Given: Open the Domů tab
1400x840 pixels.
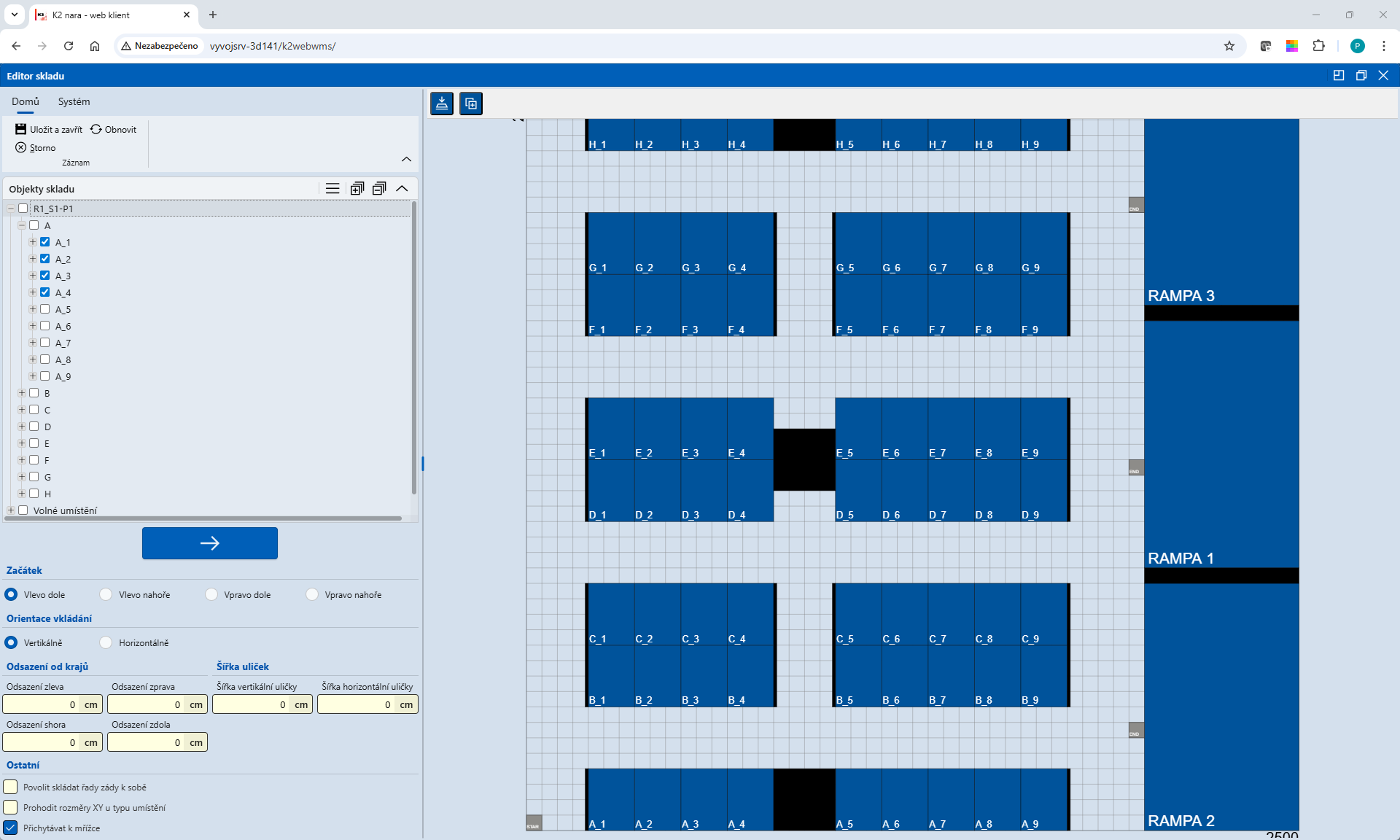Looking at the screenshot, I should pos(26,101).
